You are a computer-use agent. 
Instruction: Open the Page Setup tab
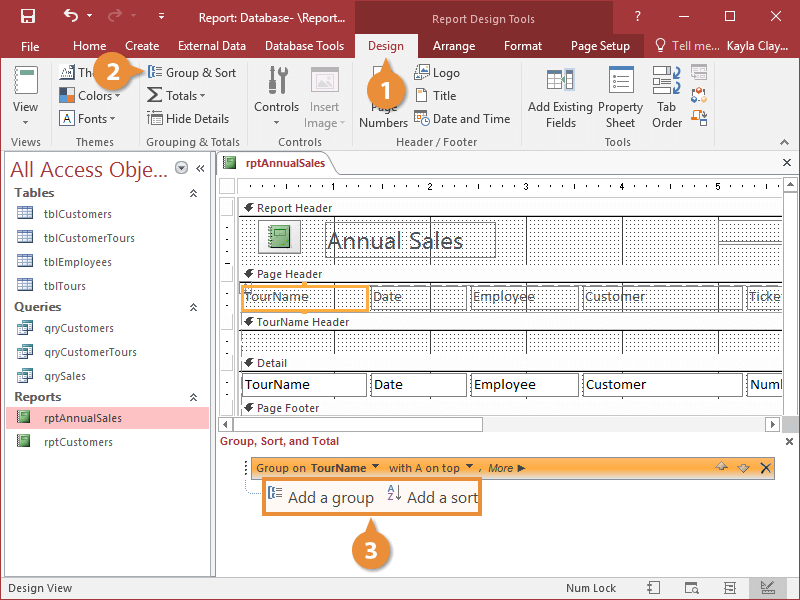click(x=600, y=46)
